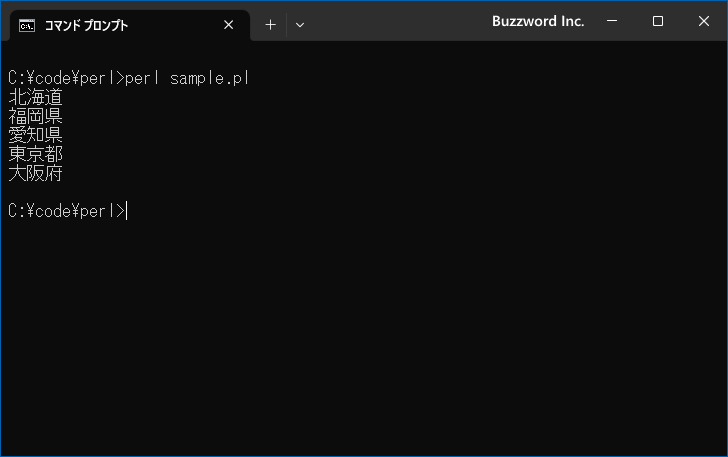The image size is (728, 457).
Task: Click the 愛知県 output line
Action: click(35, 135)
